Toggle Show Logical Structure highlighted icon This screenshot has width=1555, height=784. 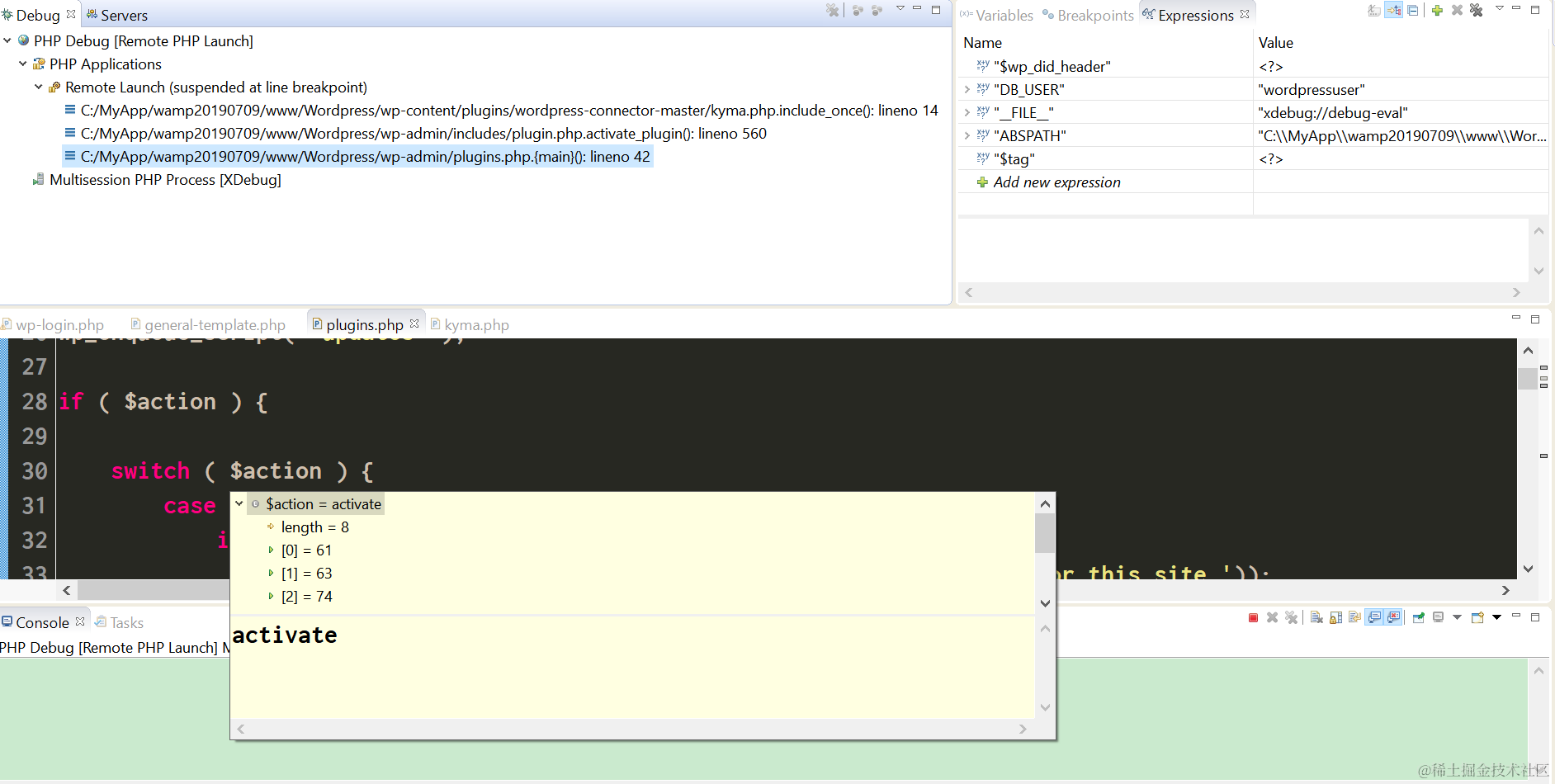pos(1394,10)
